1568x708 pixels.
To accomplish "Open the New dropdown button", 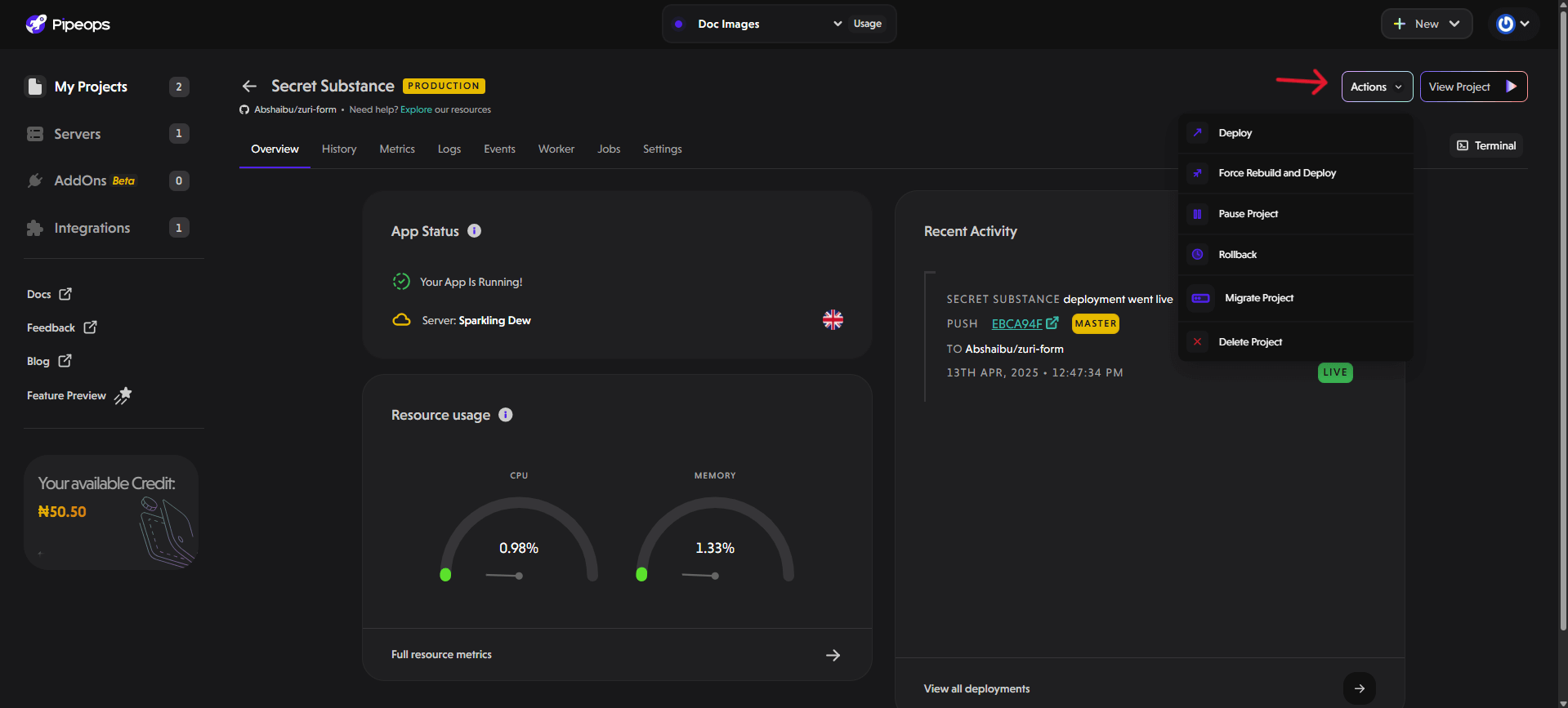I will 1427,24.
